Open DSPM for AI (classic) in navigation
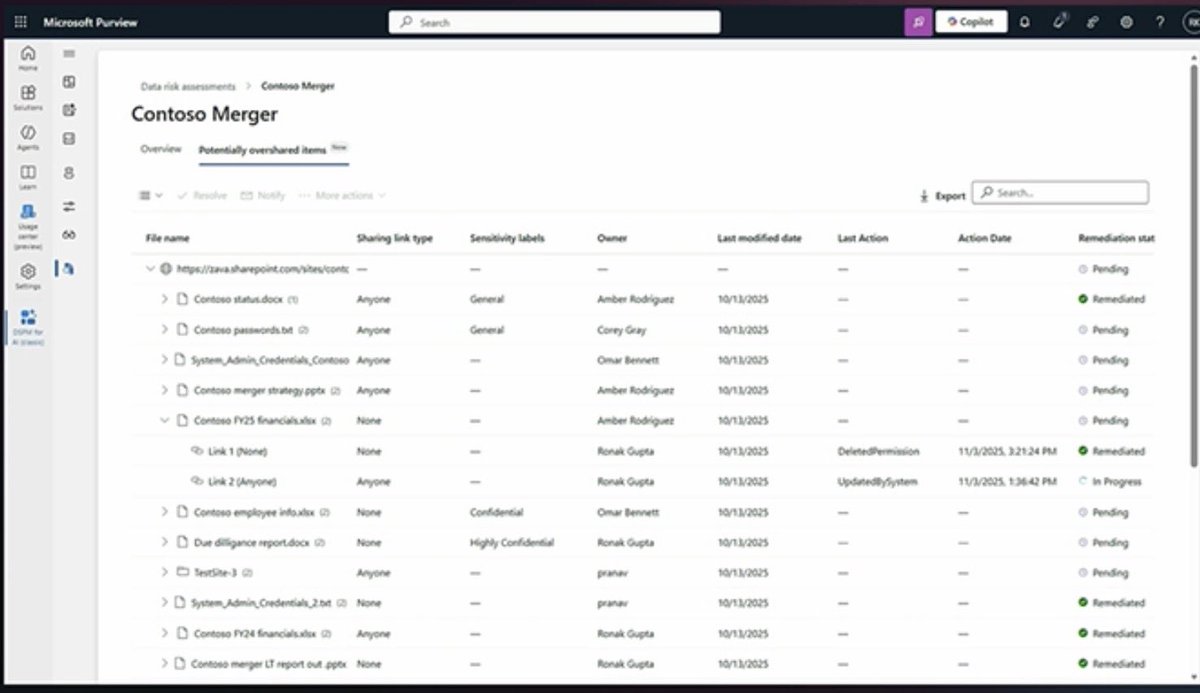This screenshot has height=693, width=1200. pos(28,327)
